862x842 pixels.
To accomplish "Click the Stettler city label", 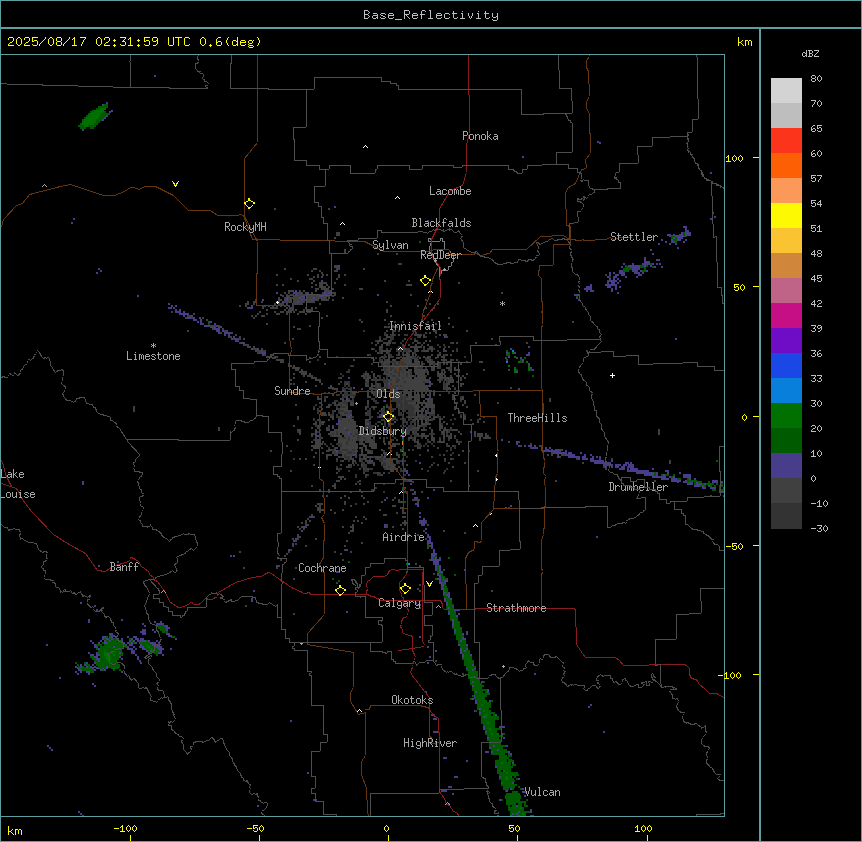I will [634, 237].
